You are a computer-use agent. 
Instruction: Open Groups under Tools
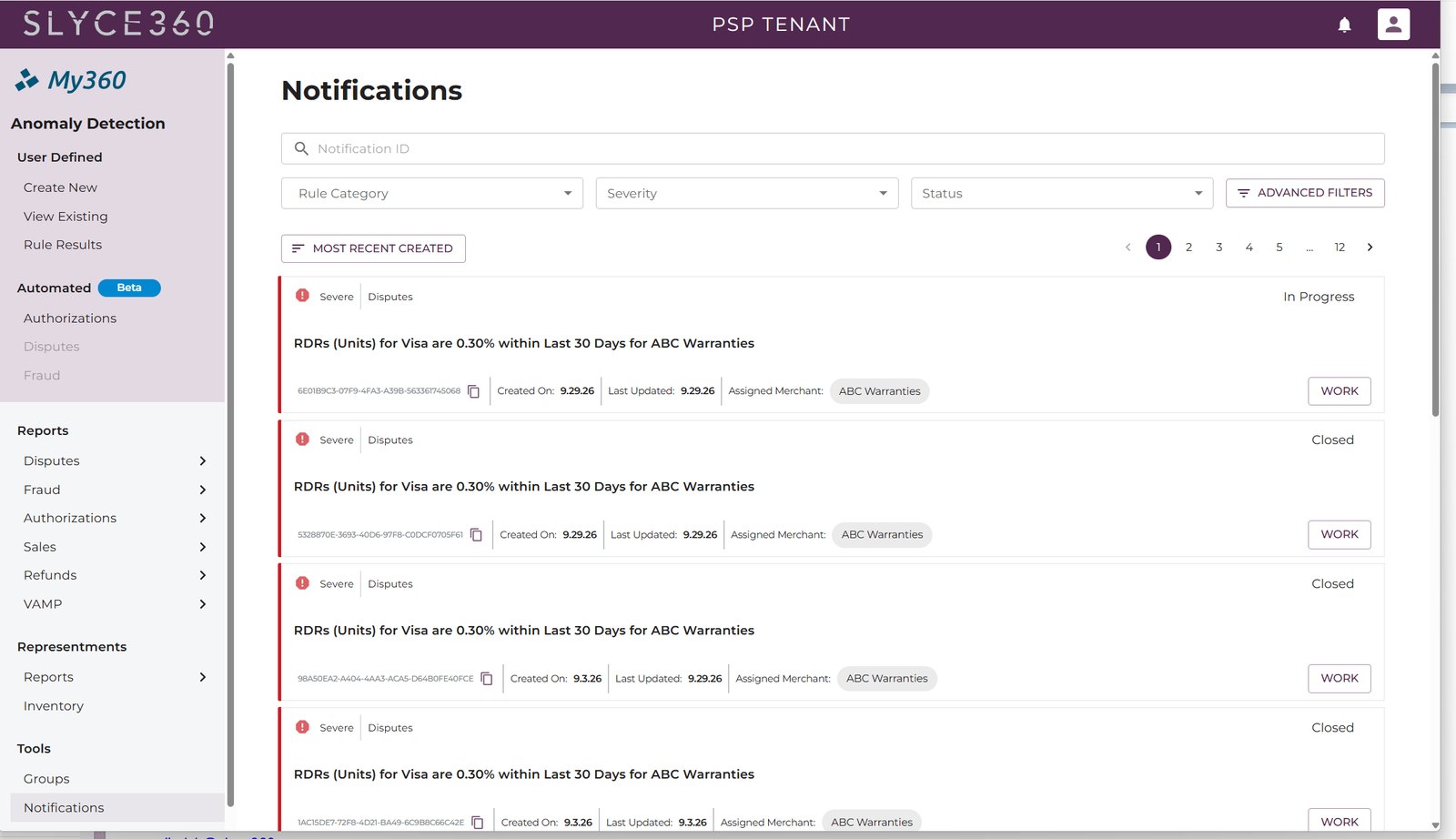pos(46,779)
